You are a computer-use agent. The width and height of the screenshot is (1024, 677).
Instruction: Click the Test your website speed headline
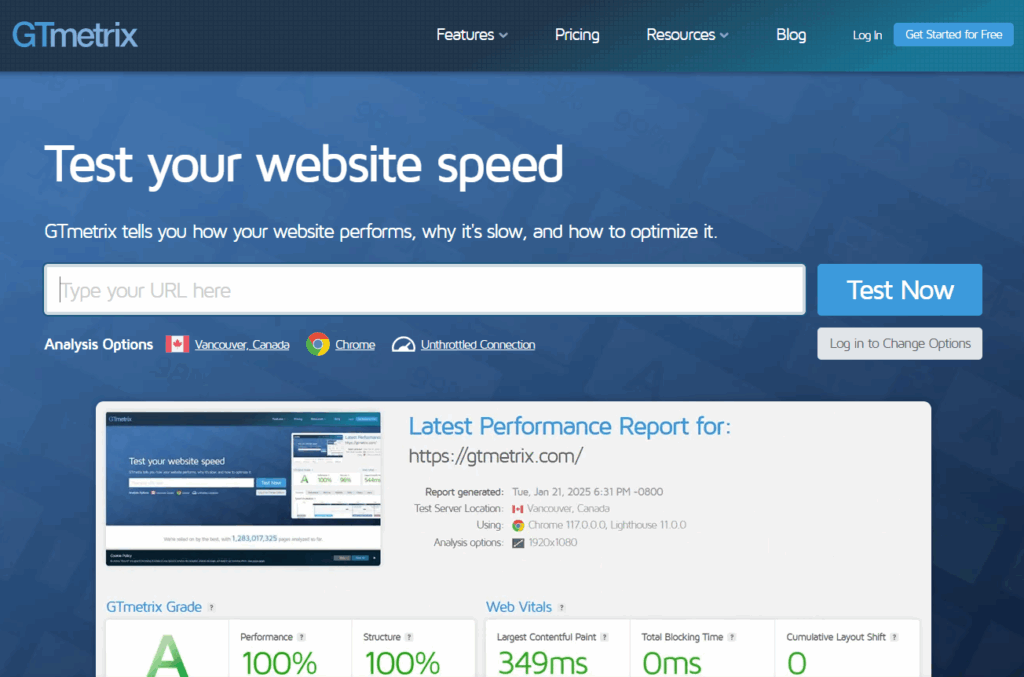pos(304,164)
